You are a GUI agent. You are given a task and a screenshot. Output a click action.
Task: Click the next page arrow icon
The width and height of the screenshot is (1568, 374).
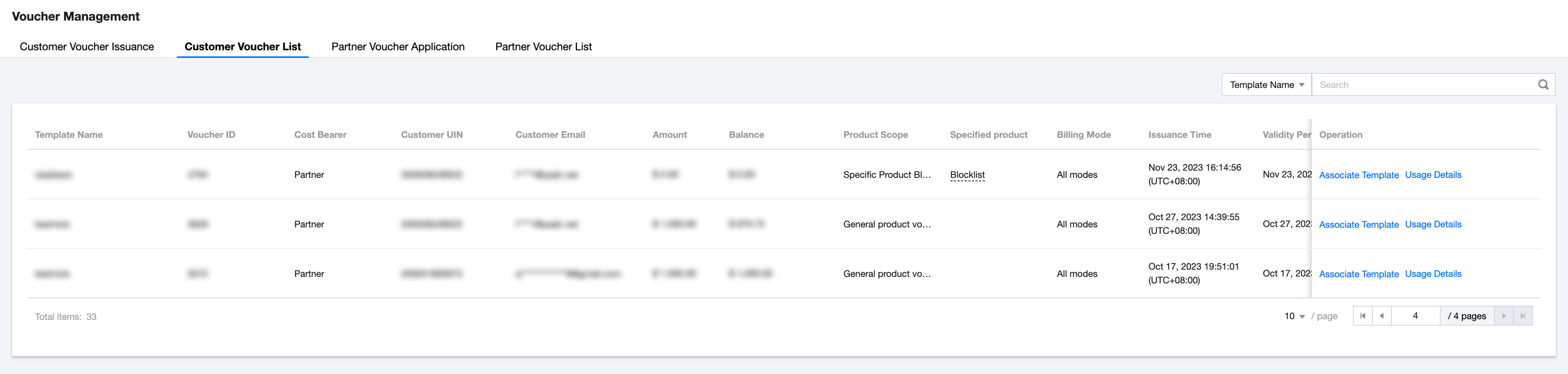[x=1504, y=315]
